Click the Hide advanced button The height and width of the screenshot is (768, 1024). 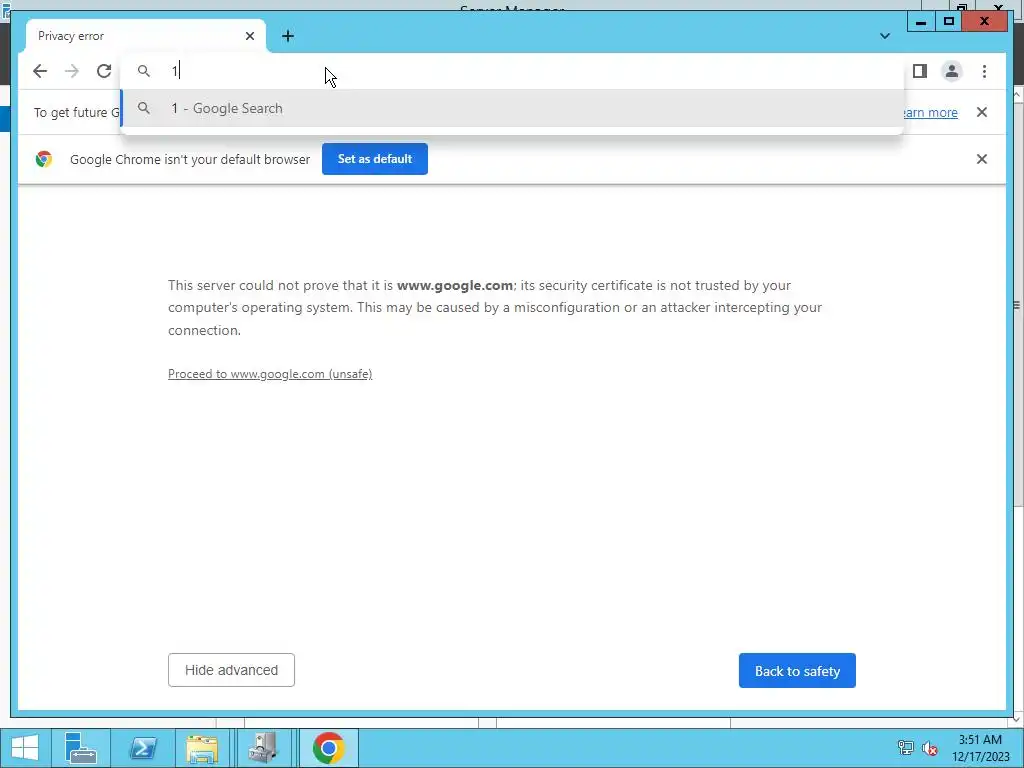coord(231,670)
